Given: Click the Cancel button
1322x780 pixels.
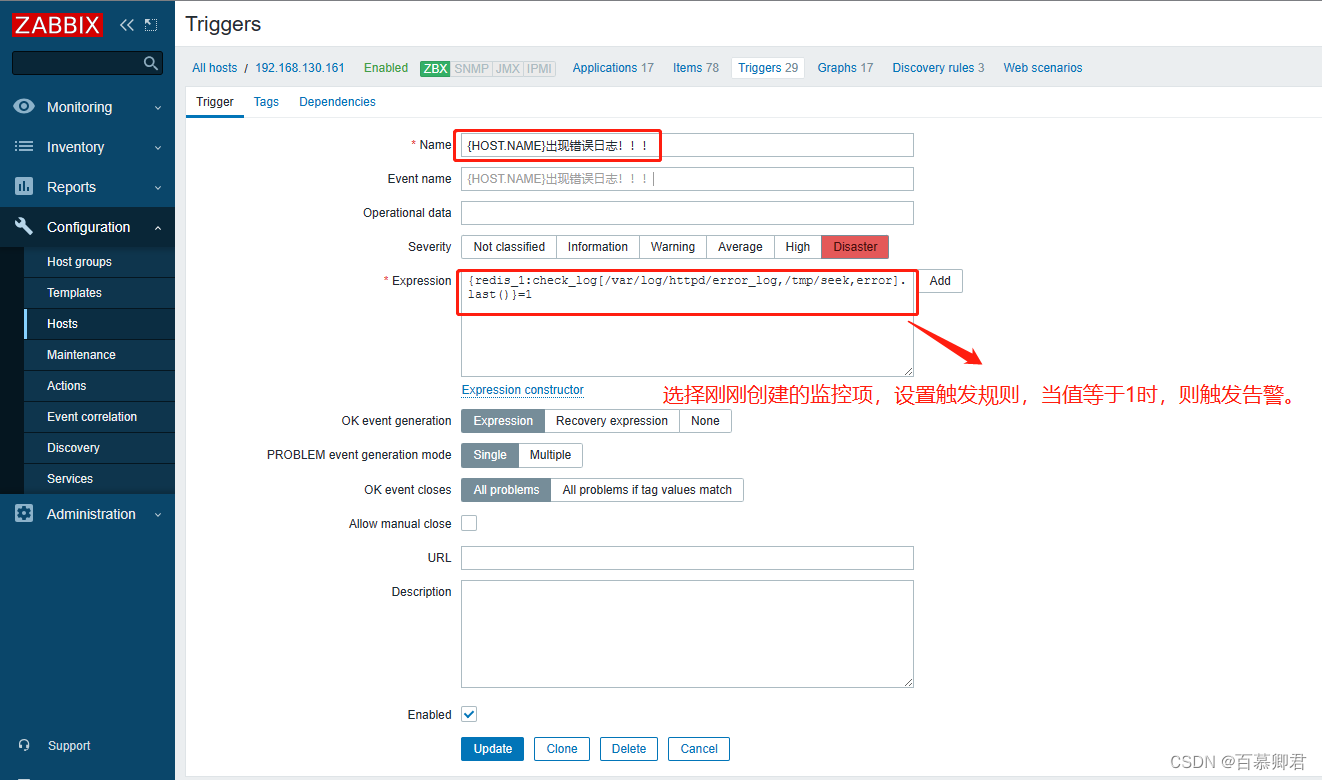Looking at the screenshot, I should 699,749.
